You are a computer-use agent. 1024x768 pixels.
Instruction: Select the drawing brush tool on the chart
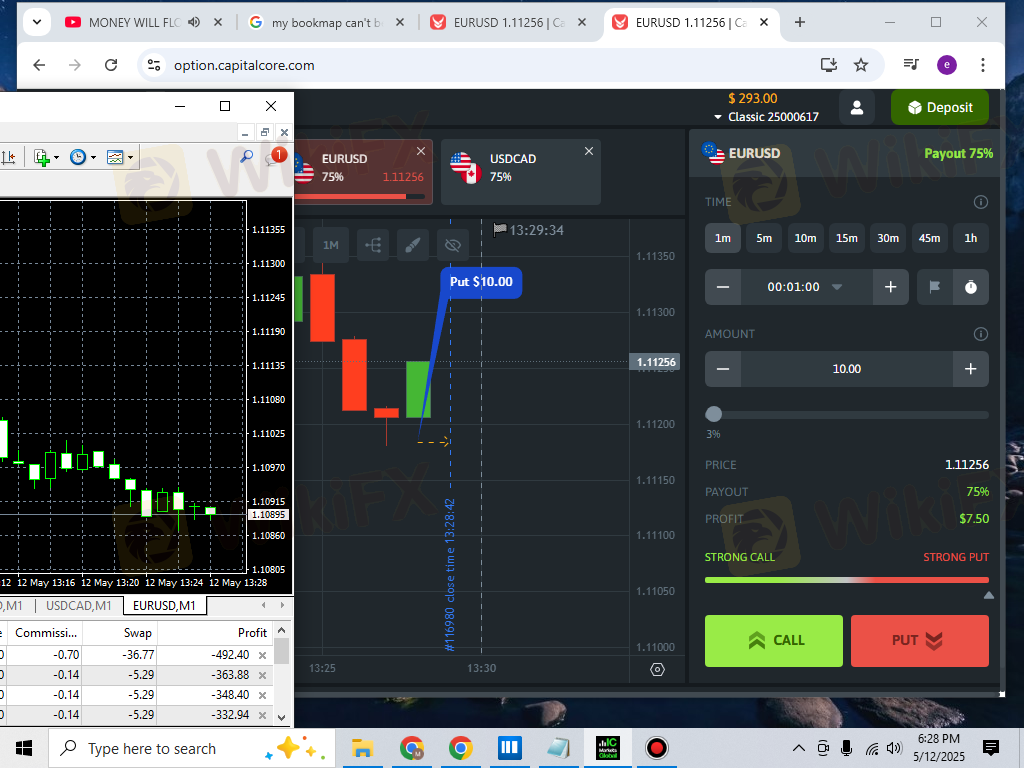pyautogui.click(x=413, y=245)
